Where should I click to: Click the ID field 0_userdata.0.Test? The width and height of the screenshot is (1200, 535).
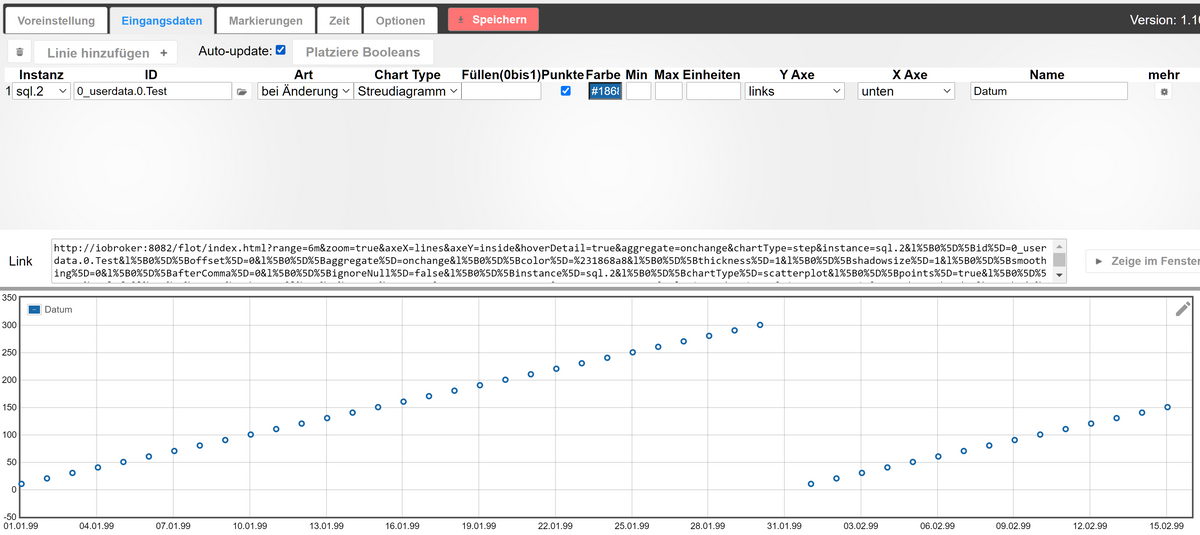click(x=153, y=91)
